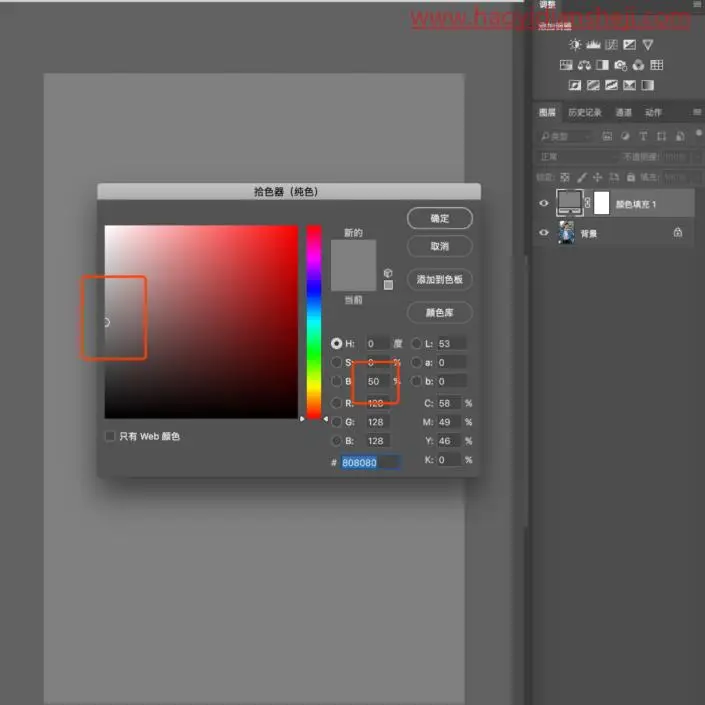Click the layer mask thumbnail of 颜色填充 1
Image resolution: width=705 pixels, height=705 pixels.
point(602,203)
